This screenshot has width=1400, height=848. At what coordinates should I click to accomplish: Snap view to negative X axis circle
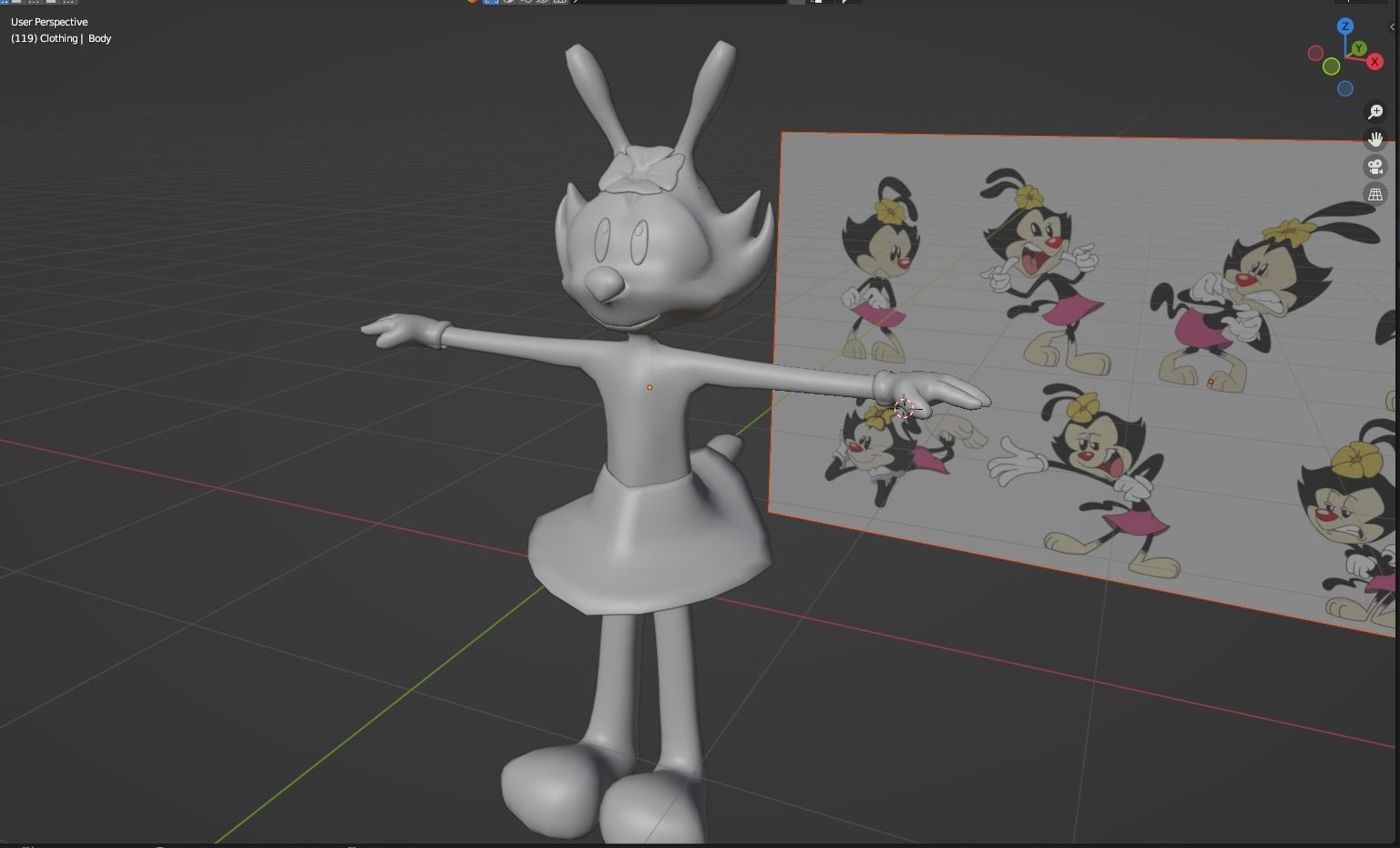(x=1315, y=54)
